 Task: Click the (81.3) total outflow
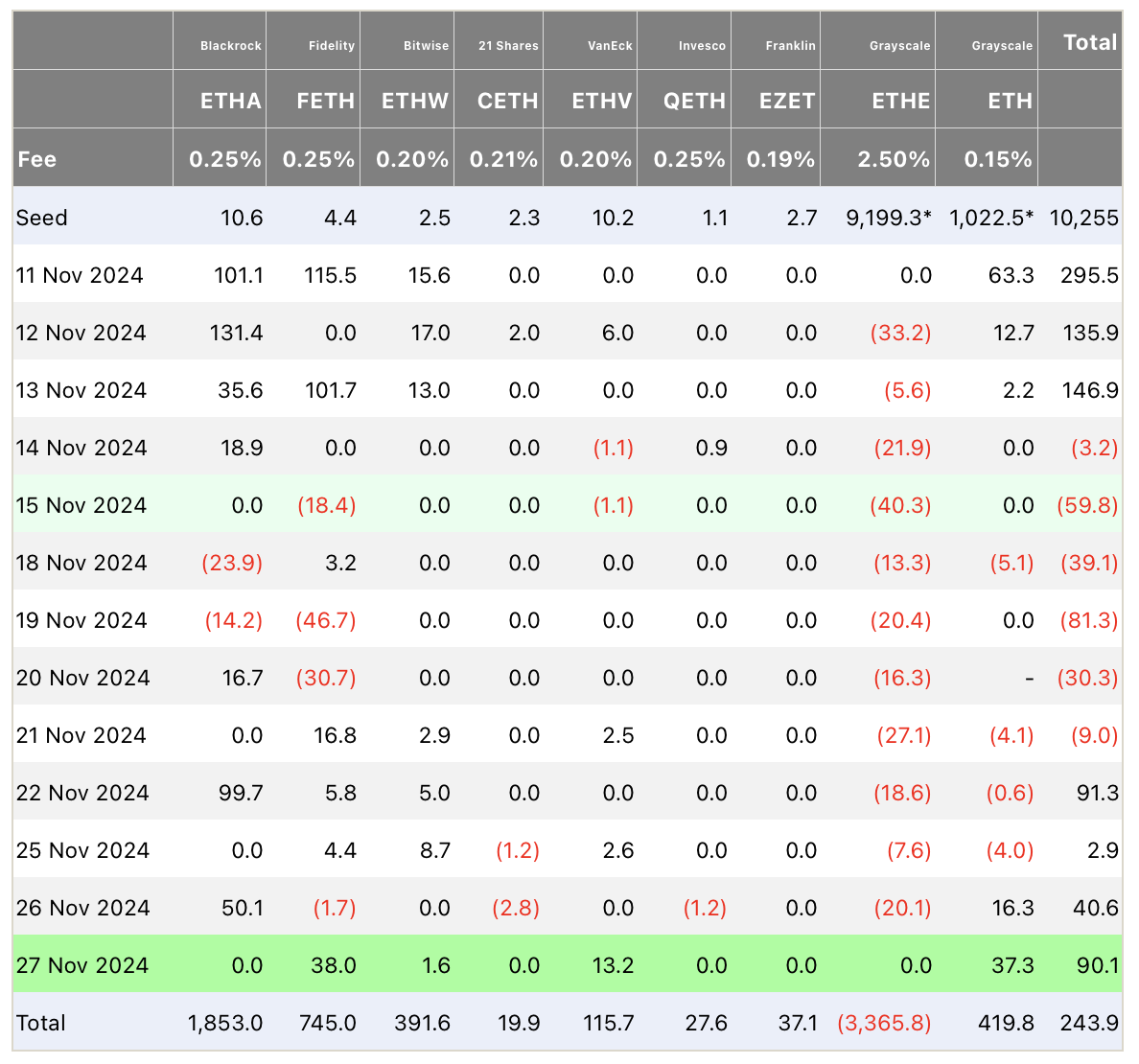1089,620
